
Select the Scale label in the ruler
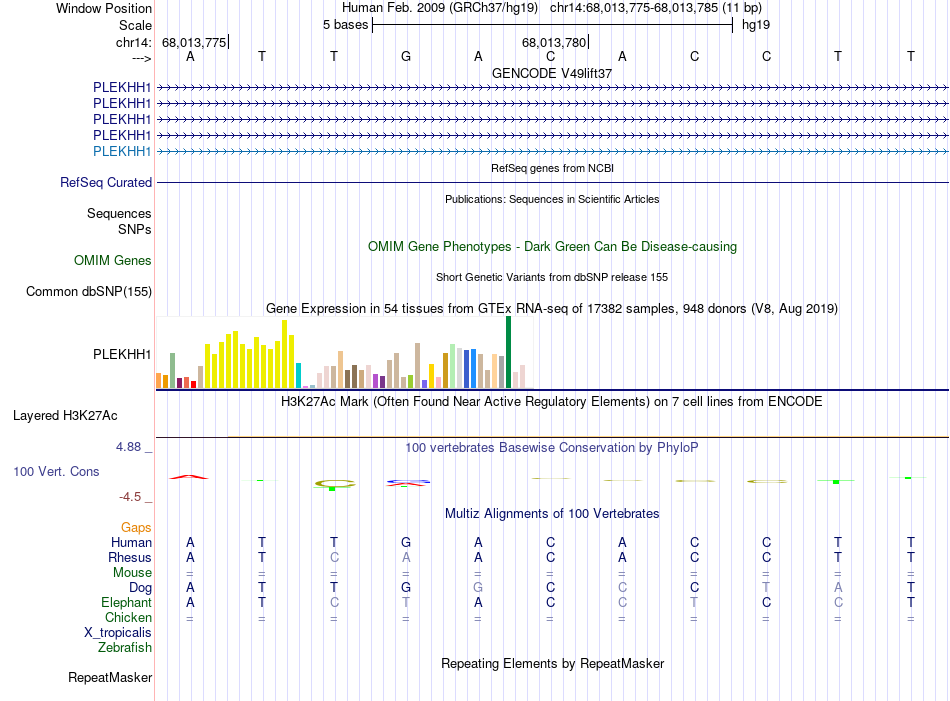click(x=135, y=25)
